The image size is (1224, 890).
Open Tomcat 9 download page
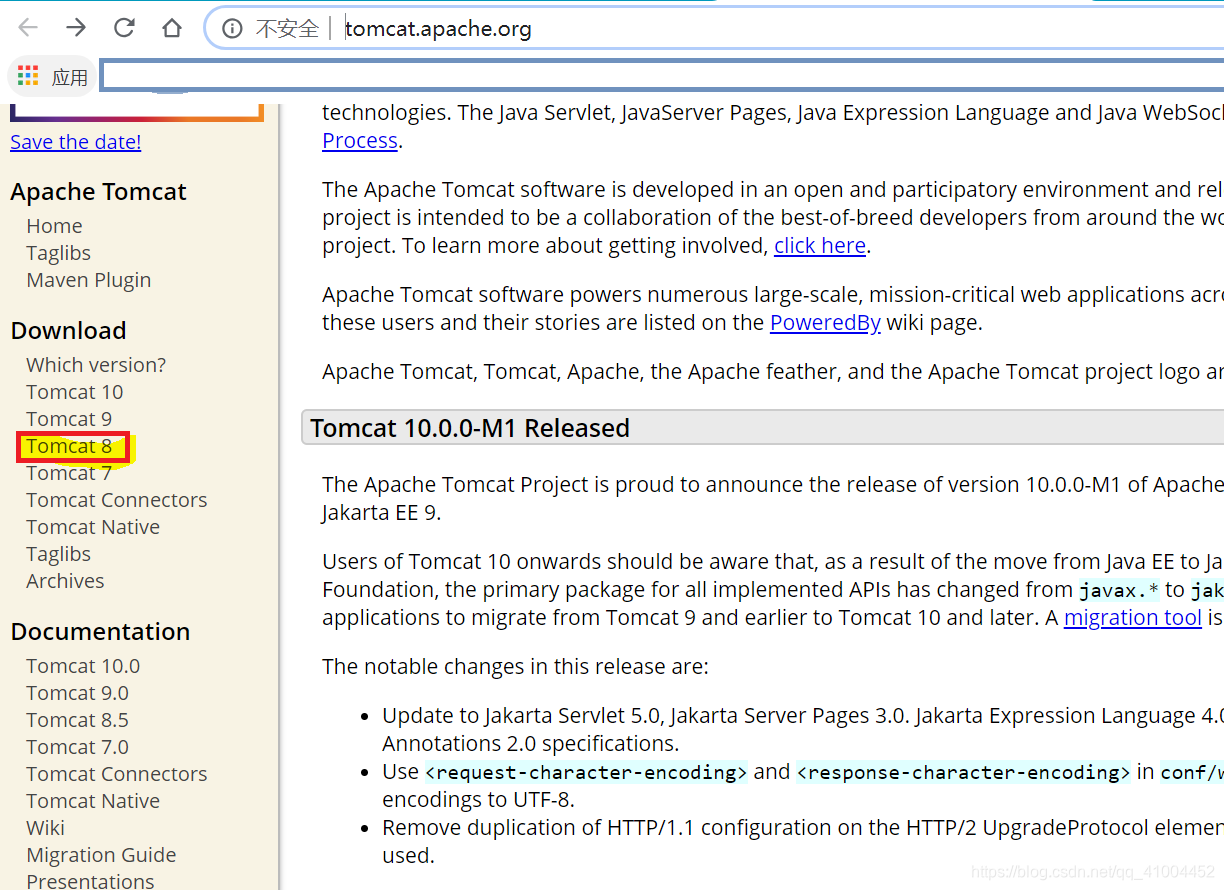click(68, 419)
